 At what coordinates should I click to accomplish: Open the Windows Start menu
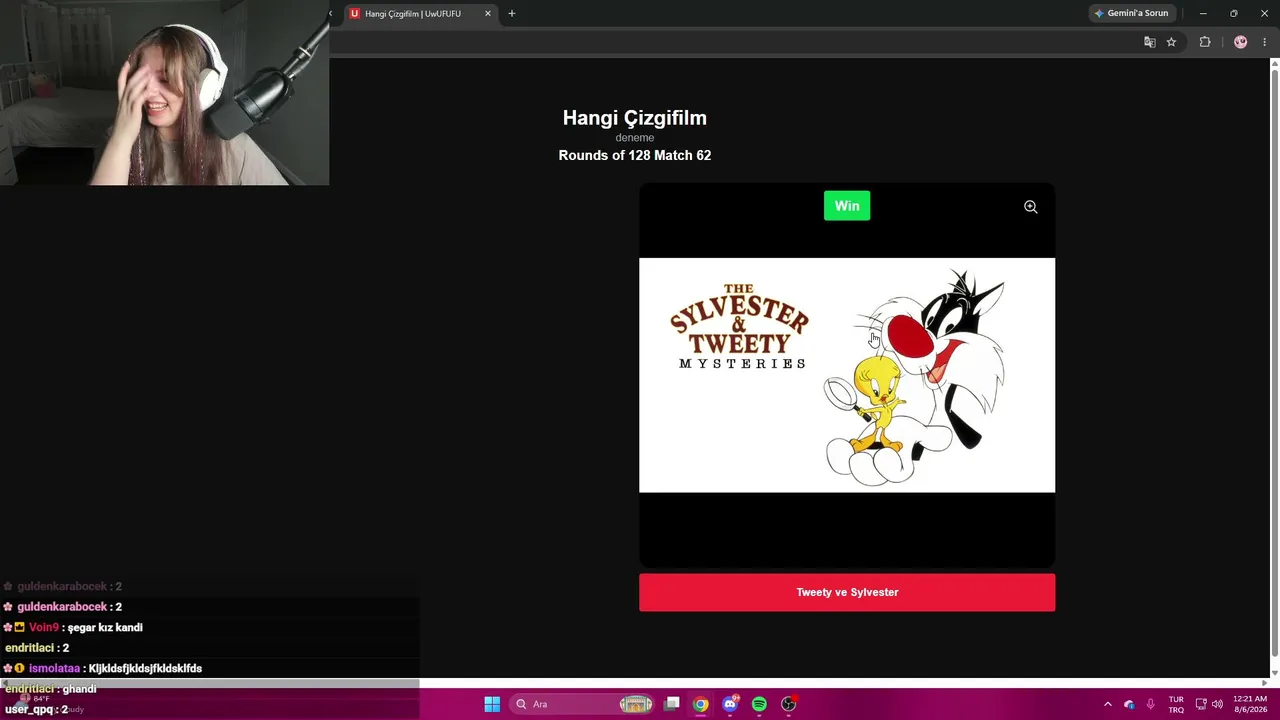tap(492, 704)
